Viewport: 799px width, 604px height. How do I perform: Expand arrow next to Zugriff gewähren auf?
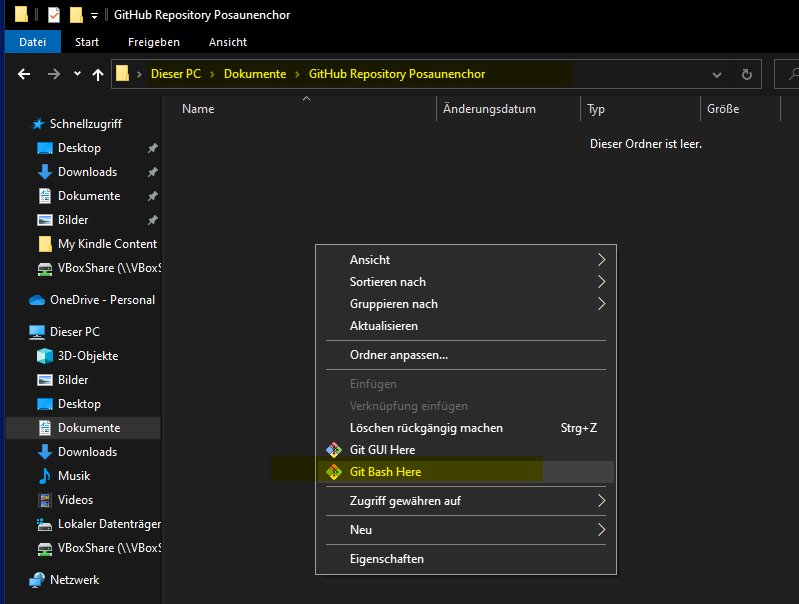(x=601, y=501)
